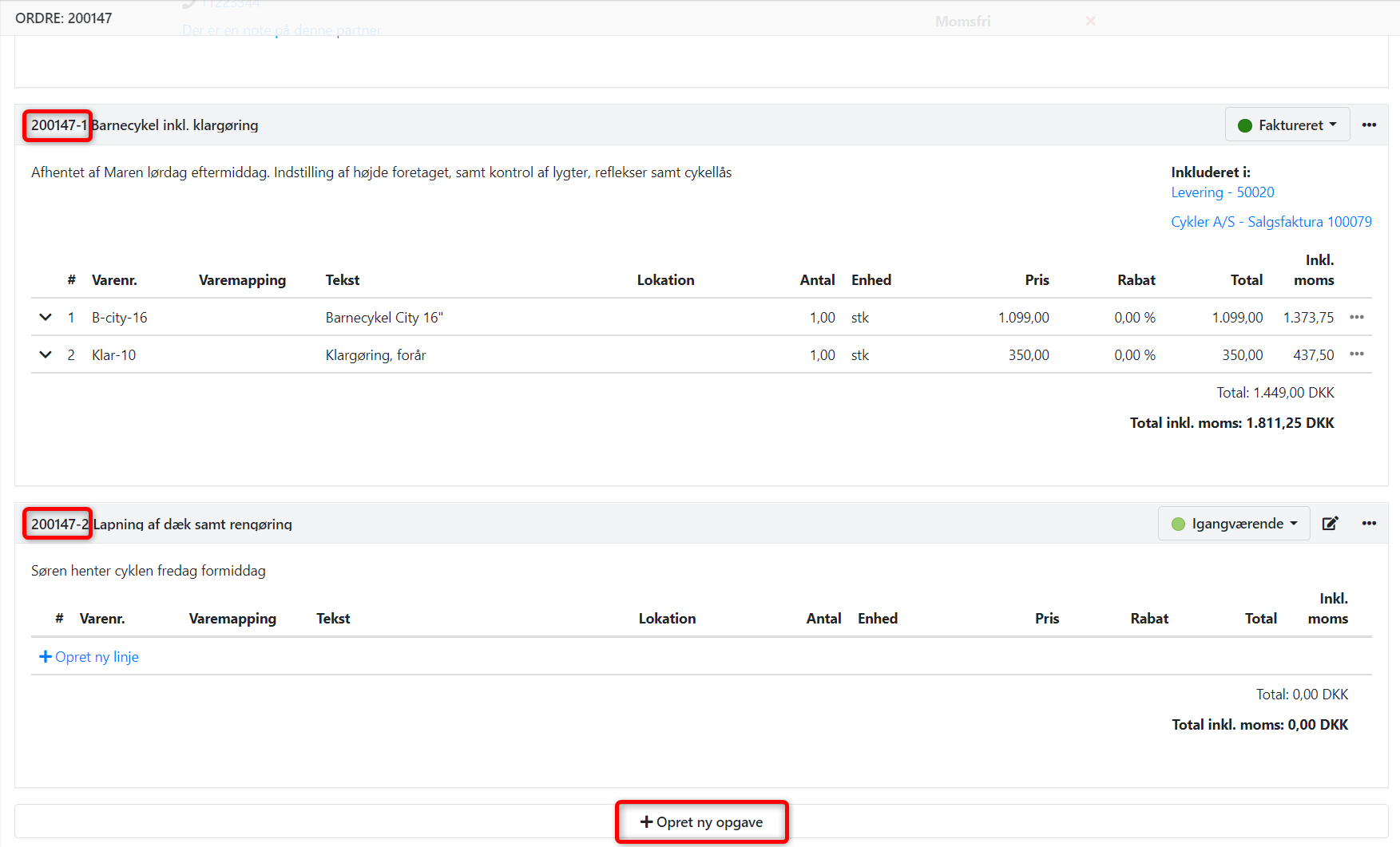This screenshot has width=1400, height=847.
Task: Open Cykler A/S Salgsfaktura 100079 link
Action: click(1271, 222)
